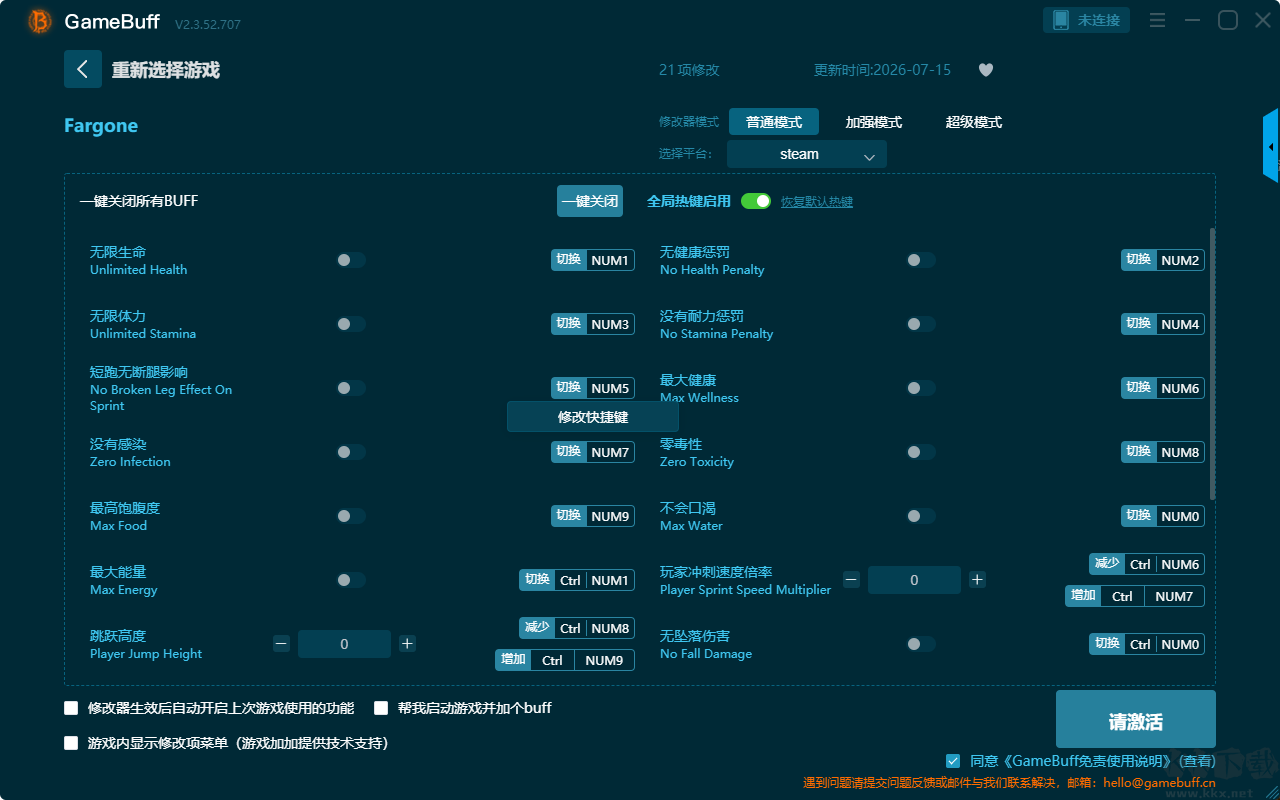
Task: Select 修改快捷键 context menu item
Action: point(593,417)
